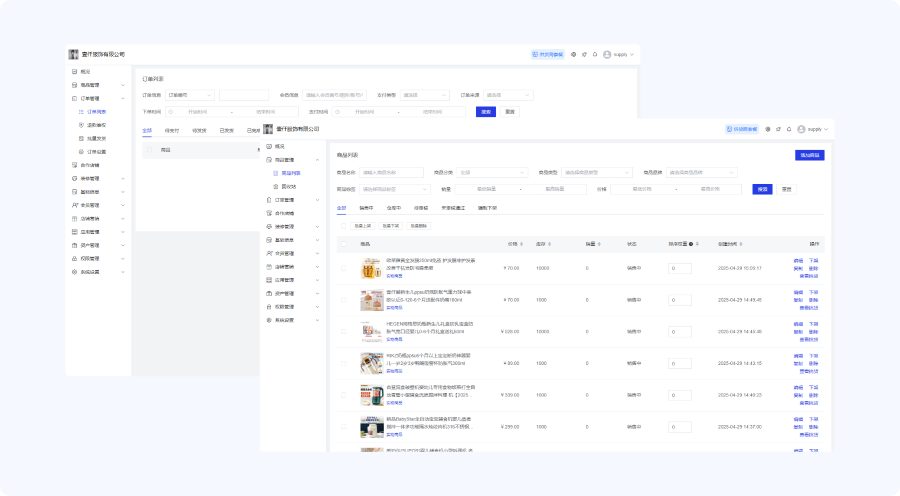Tick the checkbox for the ¥339.00 product row
The image size is (900, 496).
pyautogui.click(x=345, y=395)
